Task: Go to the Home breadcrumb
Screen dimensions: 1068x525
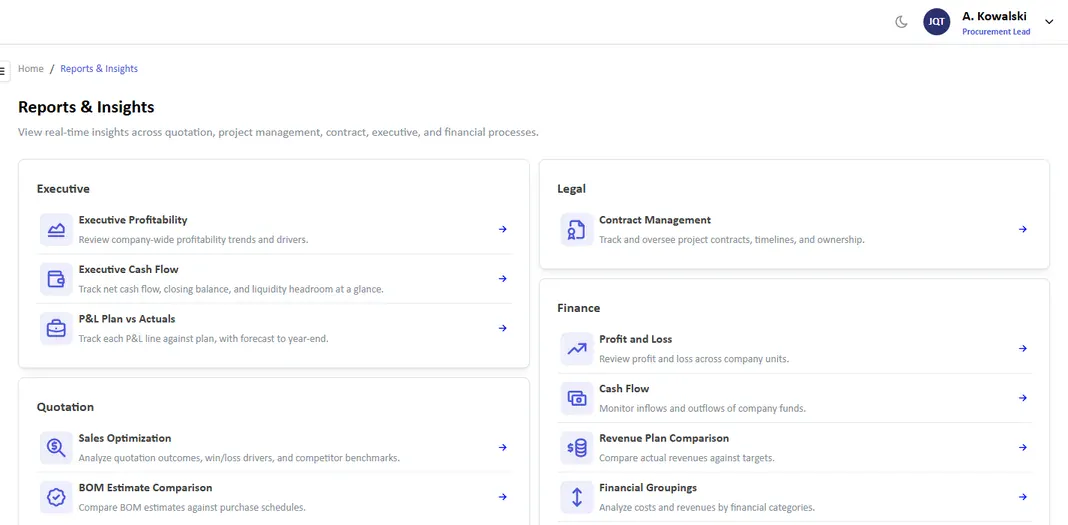Action: 31,69
